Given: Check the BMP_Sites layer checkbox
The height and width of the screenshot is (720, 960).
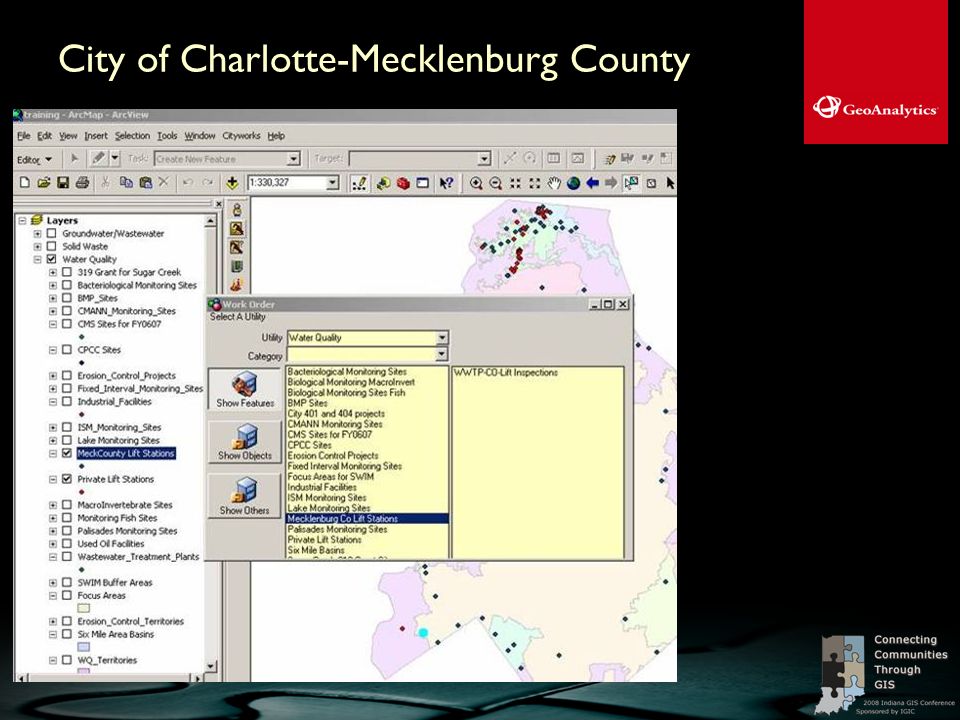Looking at the screenshot, I should [67, 298].
